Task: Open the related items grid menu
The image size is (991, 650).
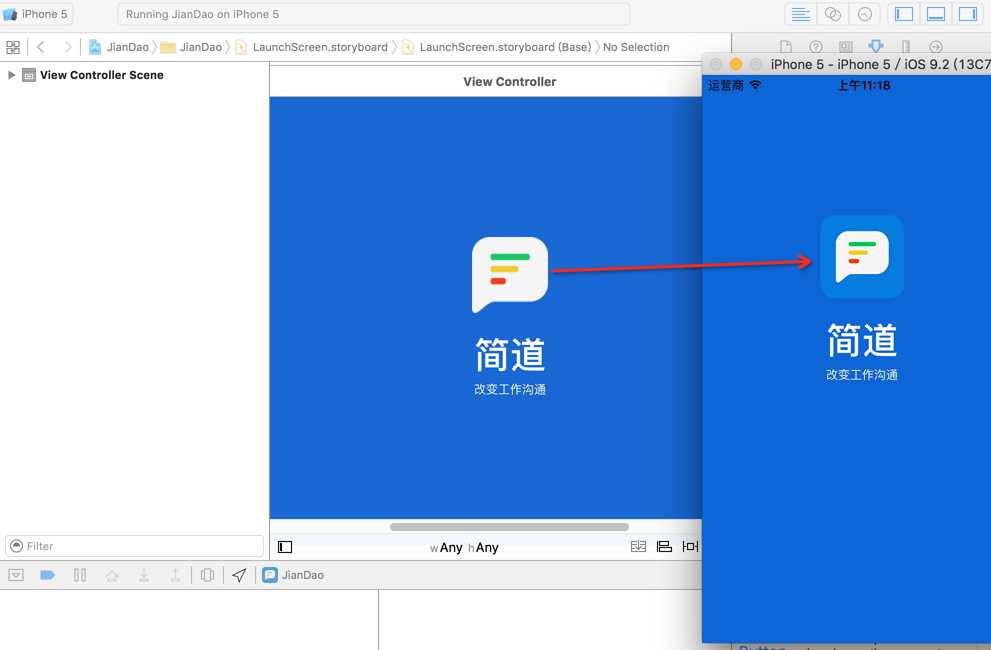Action: (13, 47)
